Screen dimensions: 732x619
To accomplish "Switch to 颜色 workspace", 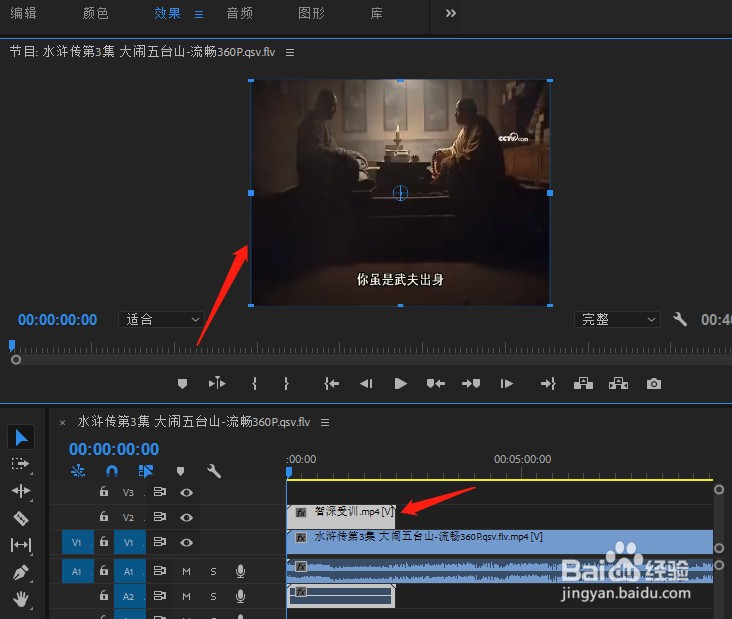I will (96, 13).
